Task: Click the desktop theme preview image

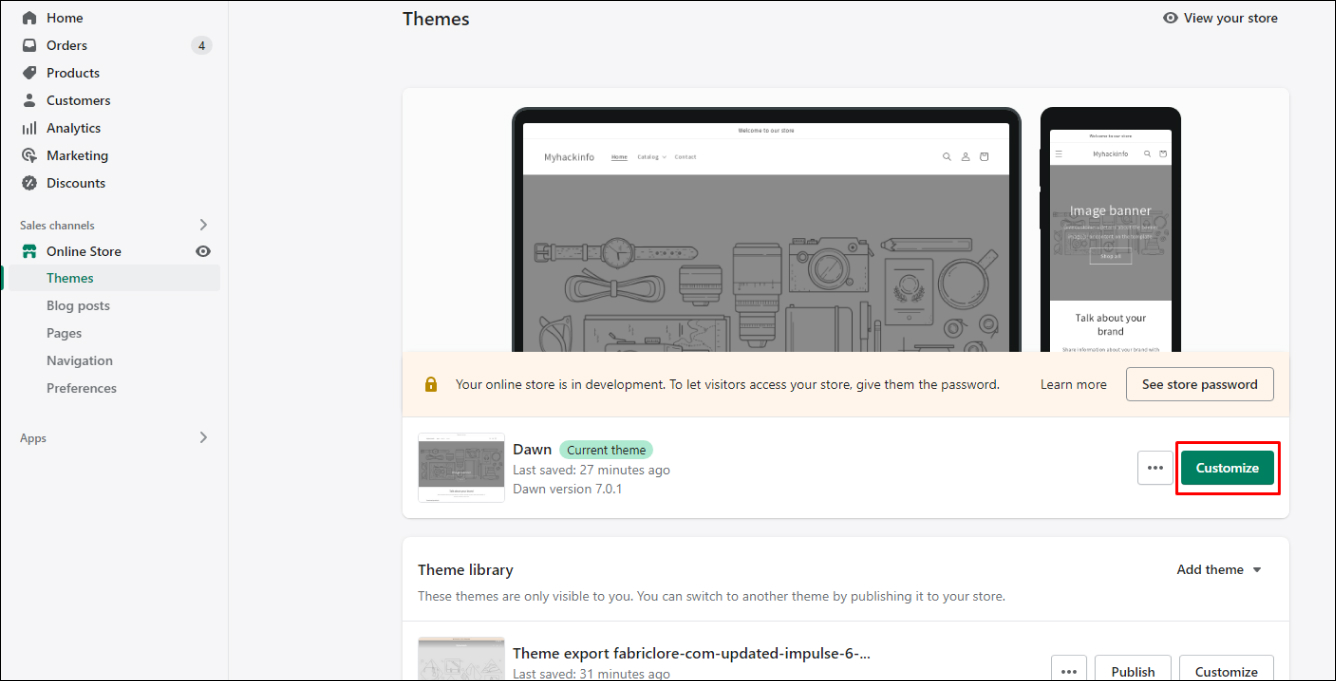Action: pos(766,230)
